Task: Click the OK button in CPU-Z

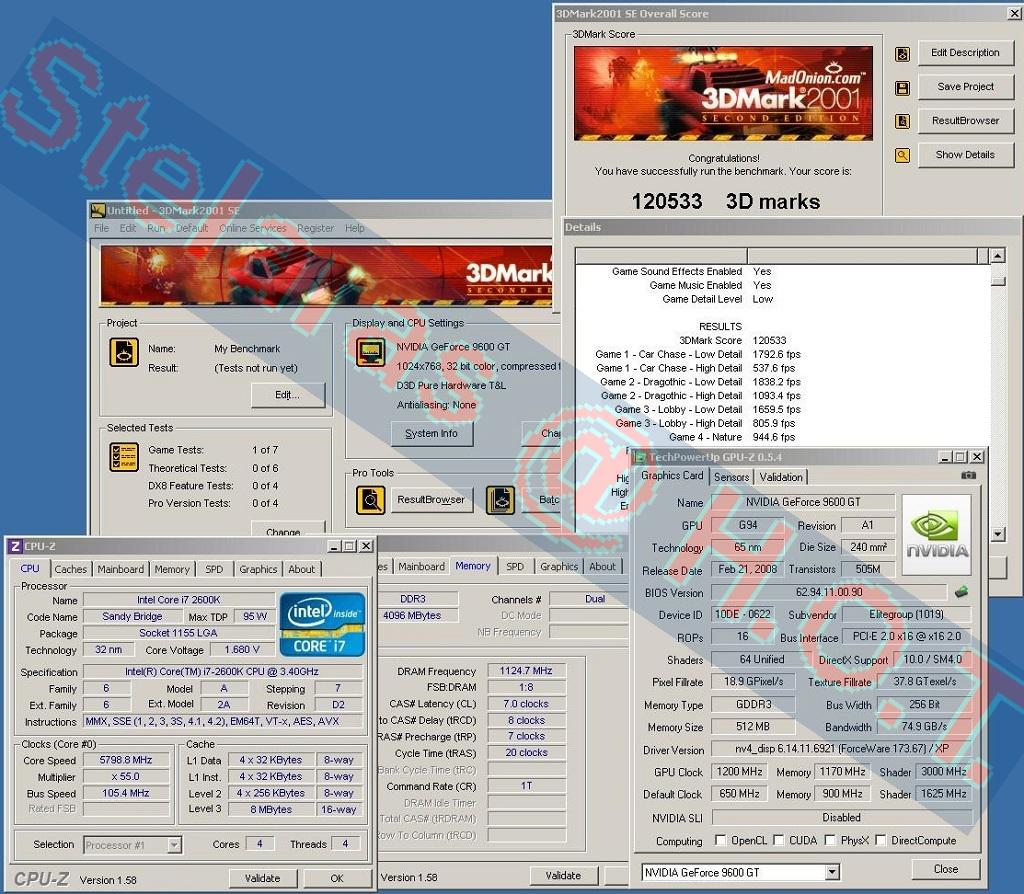Action: pyautogui.click(x=337, y=878)
